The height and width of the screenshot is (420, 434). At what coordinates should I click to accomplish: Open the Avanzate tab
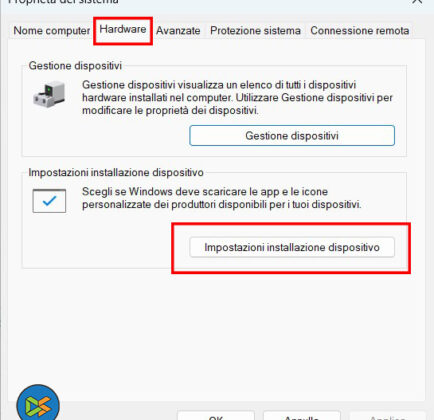point(178,31)
